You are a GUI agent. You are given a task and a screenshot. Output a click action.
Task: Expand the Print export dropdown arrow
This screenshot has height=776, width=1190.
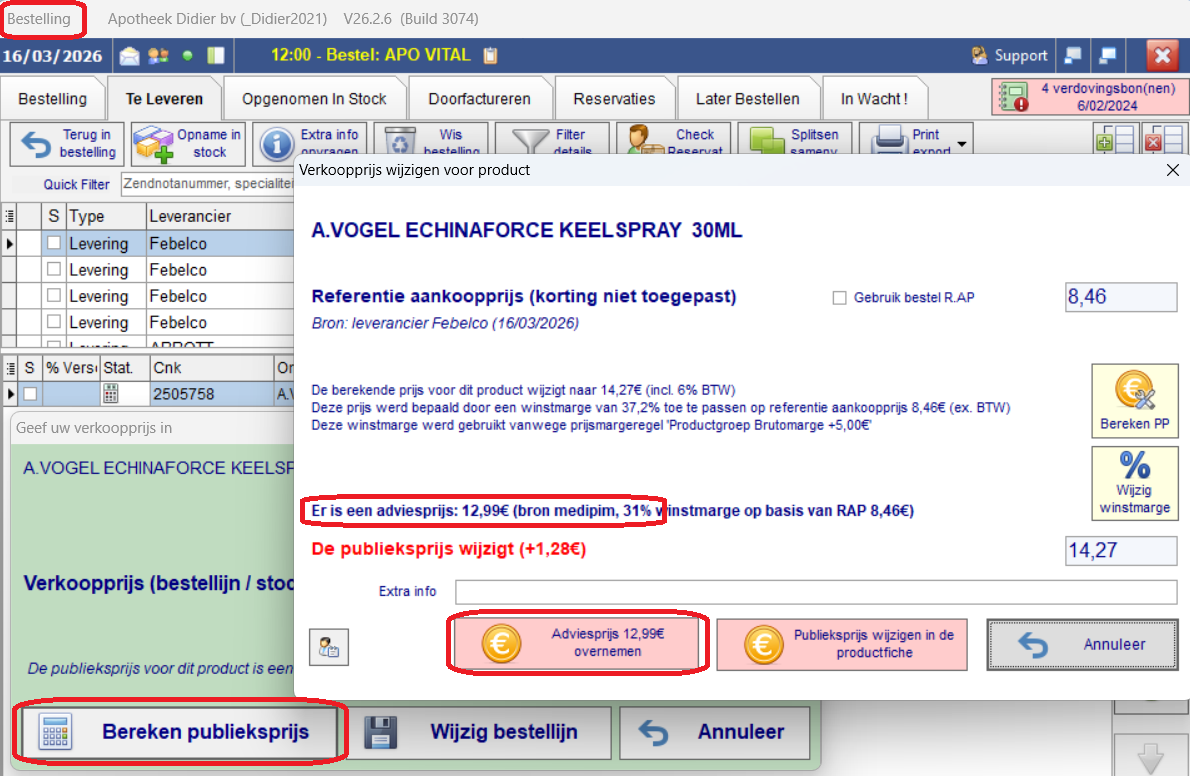962,144
